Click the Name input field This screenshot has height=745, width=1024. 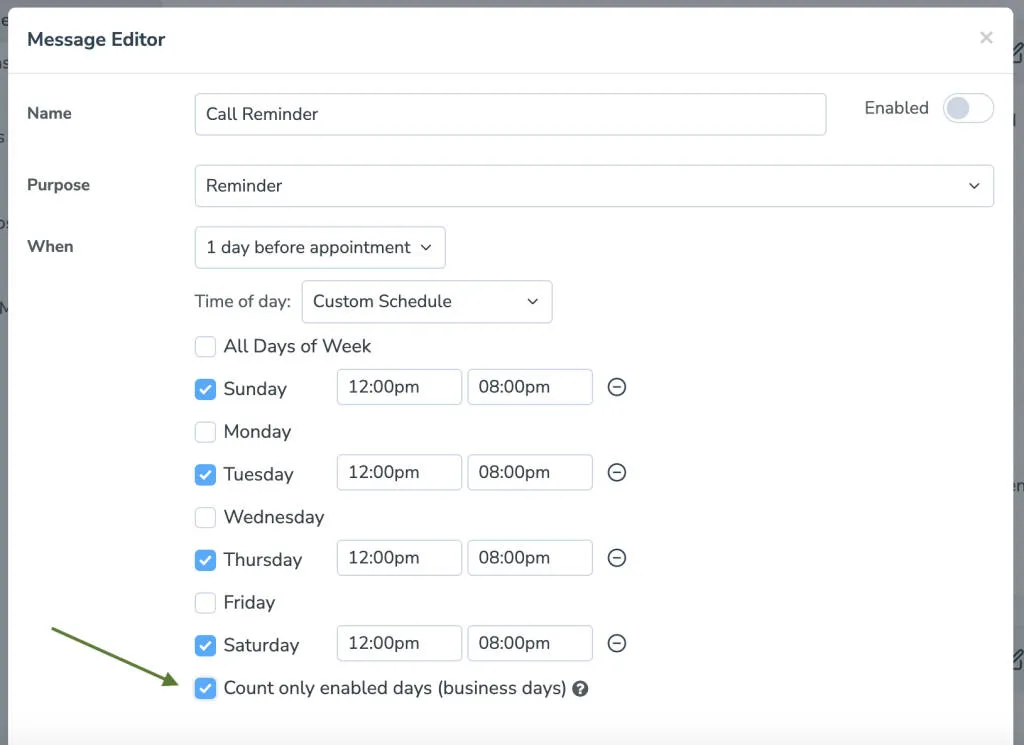(510, 114)
